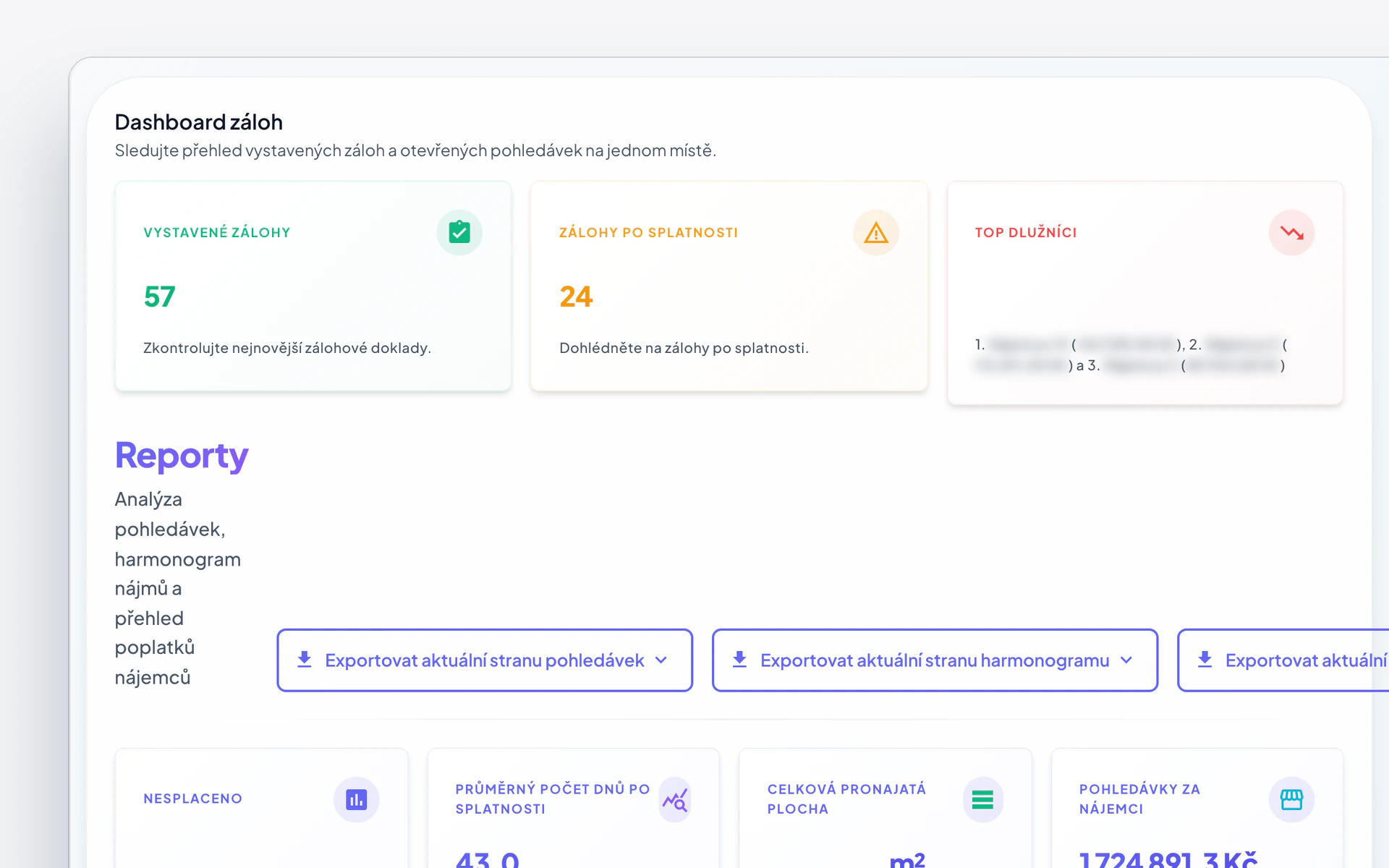Click the green clipboard check icon
This screenshot has height=868, width=1389.
(459, 232)
